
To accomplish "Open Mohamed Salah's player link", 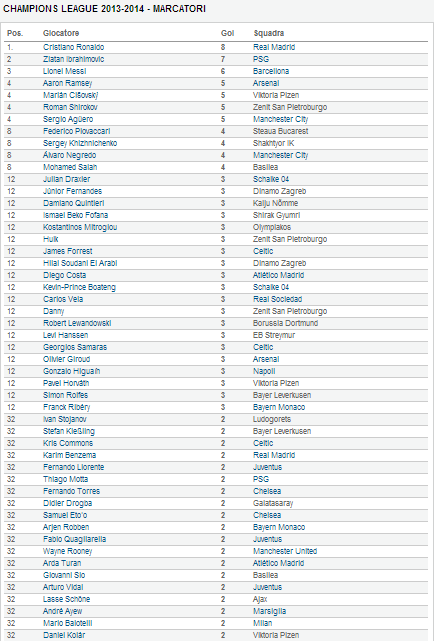I will 70,167.
